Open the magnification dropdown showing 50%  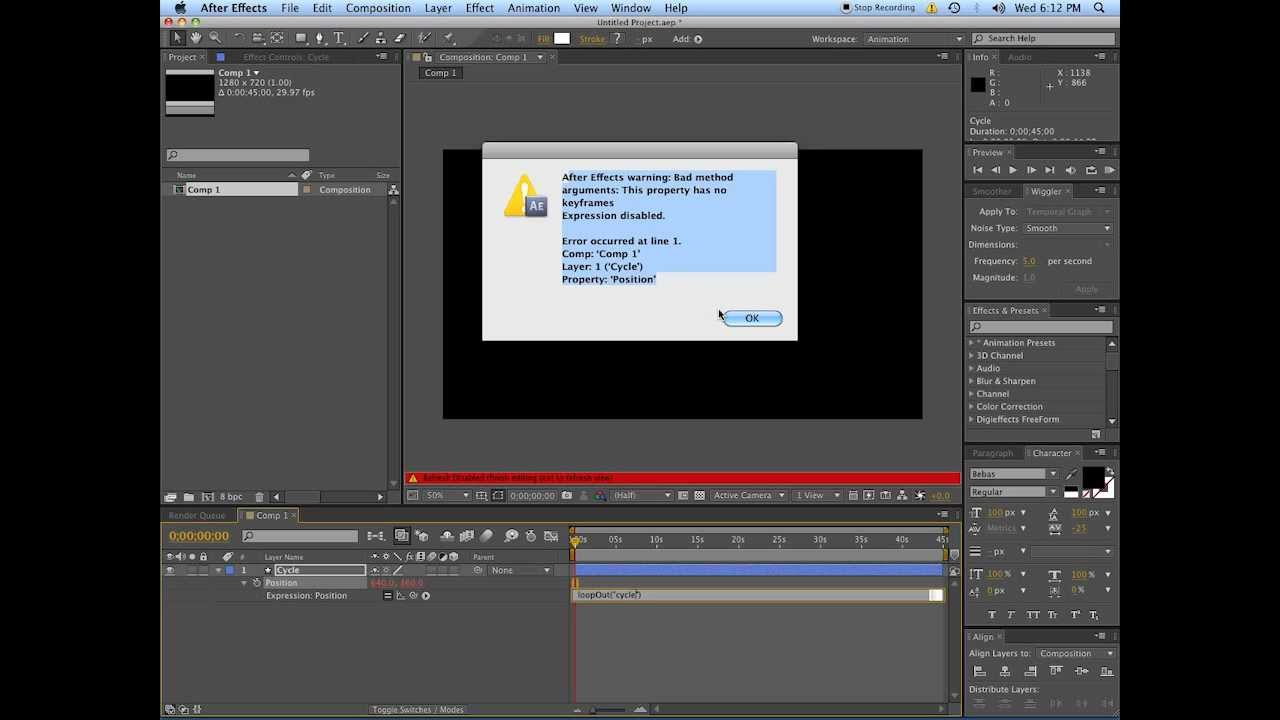(447, 495)
